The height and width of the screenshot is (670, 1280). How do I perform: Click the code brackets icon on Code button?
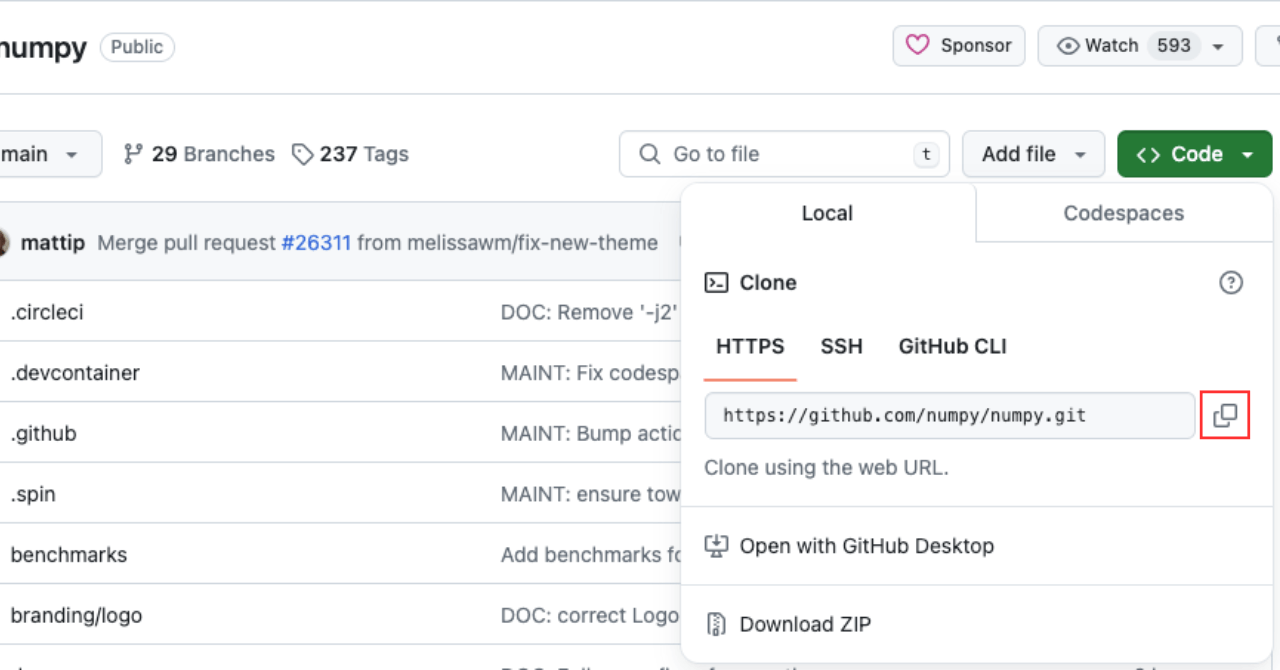pyautogui.click(x=1148, y=154)
